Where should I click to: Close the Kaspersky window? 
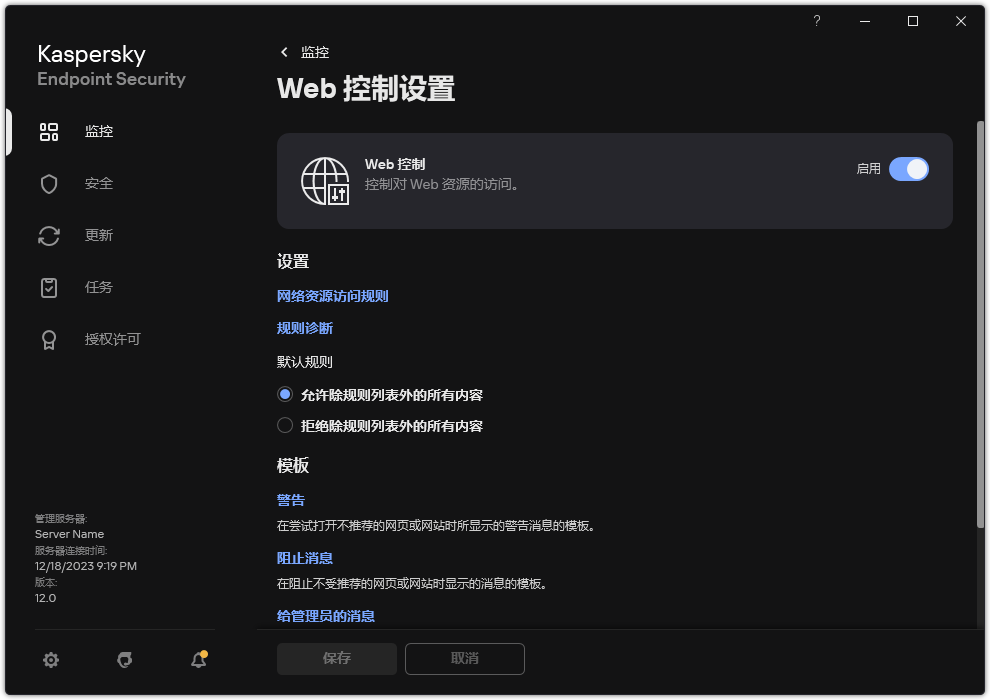[x=961, y=21]
